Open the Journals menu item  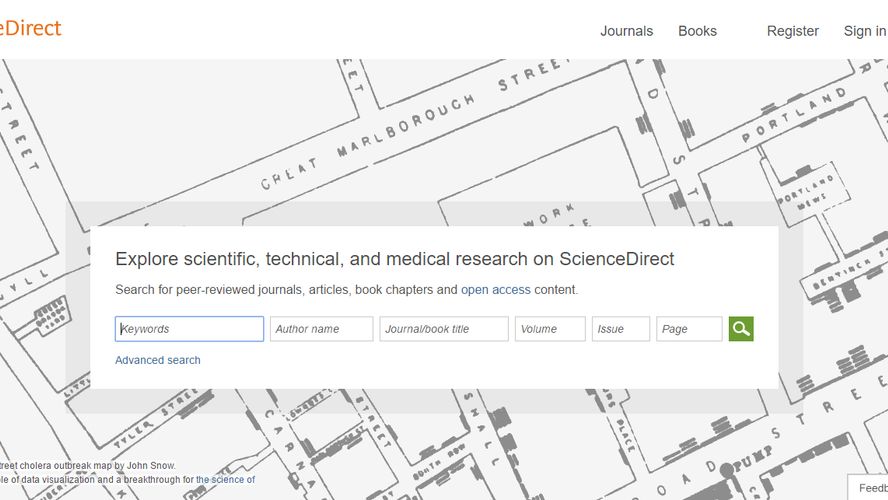[626, 31]
